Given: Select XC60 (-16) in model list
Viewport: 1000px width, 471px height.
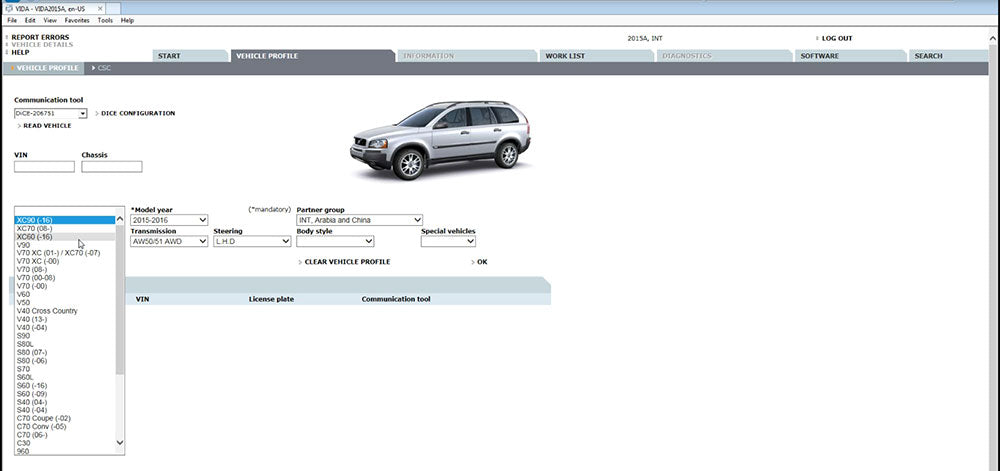Looking at the screenshot, I should [34, 237].
